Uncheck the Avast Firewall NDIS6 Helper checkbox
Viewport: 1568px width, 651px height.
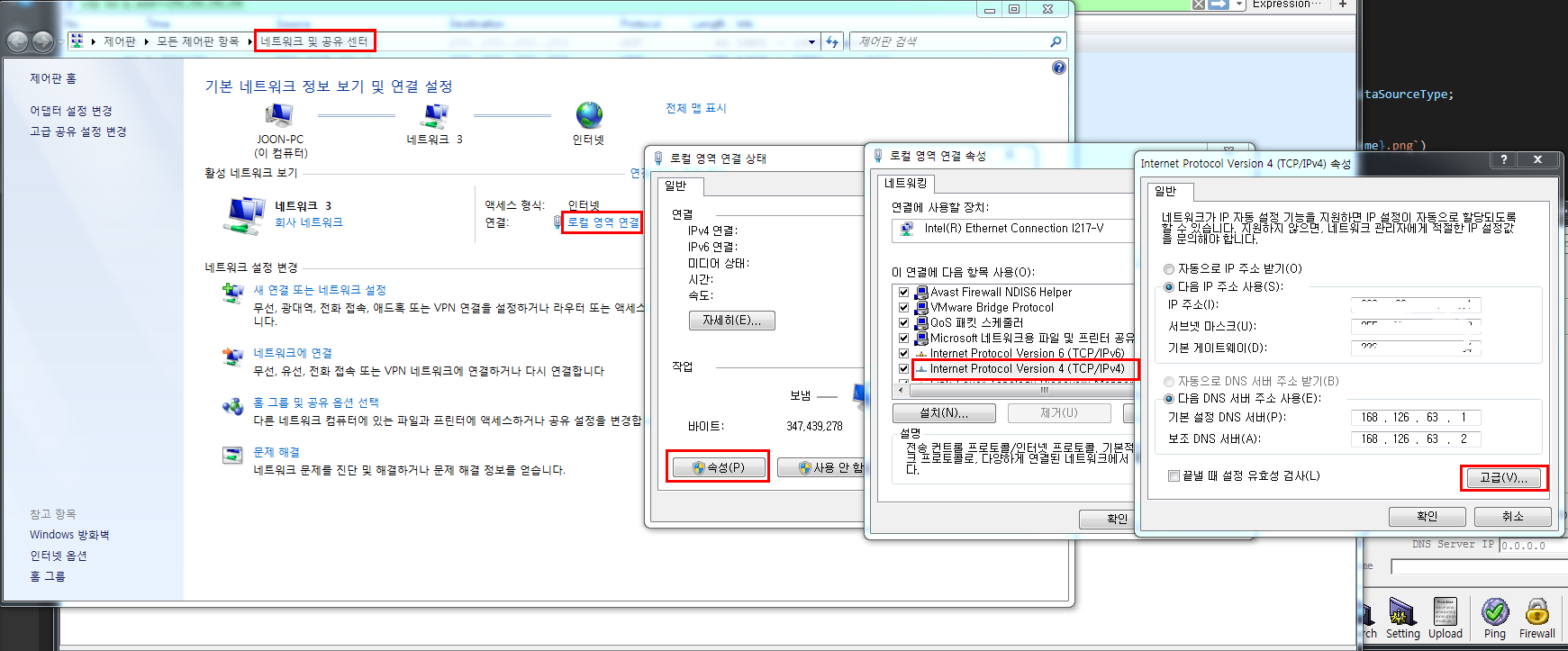(903, 292)
